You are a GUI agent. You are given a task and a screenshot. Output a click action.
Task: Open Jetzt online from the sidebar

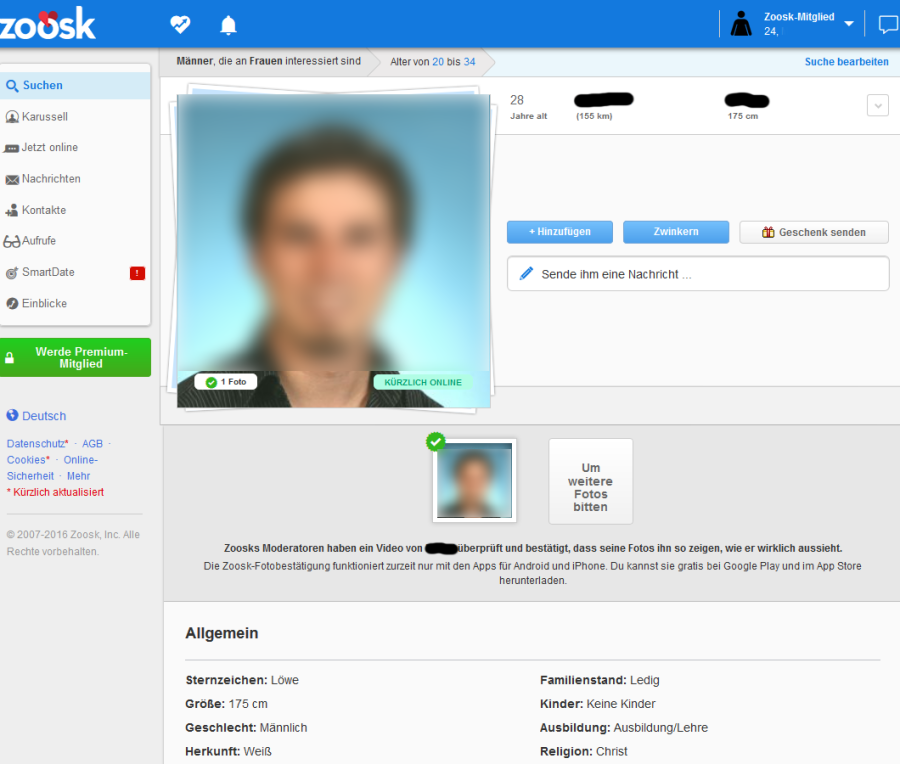48,147
